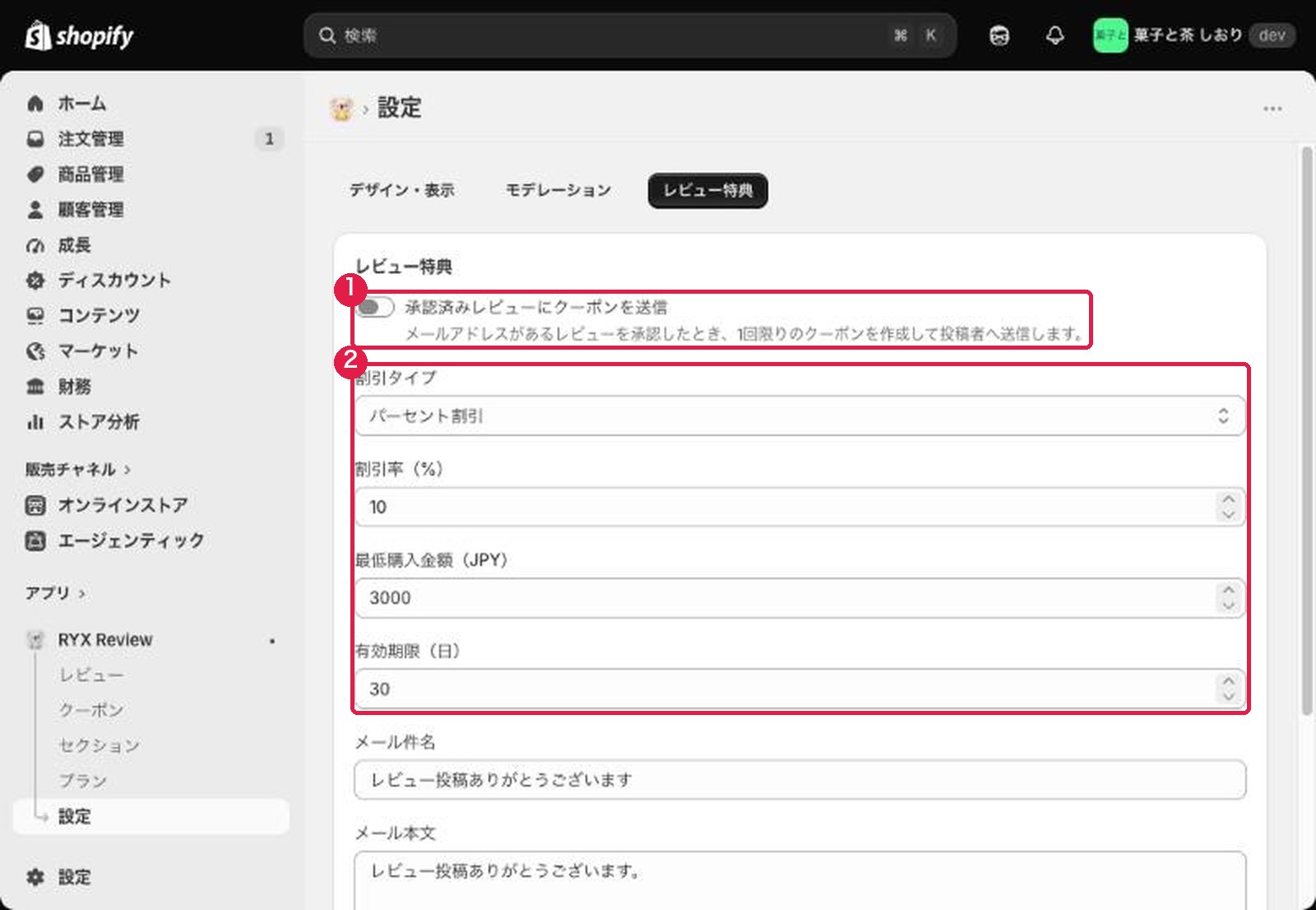Open the bottom 設定 gear icon
Image resolution: width=1316 pixels, height=910 pixels.
pyautogui.click(x=35, y=877)
